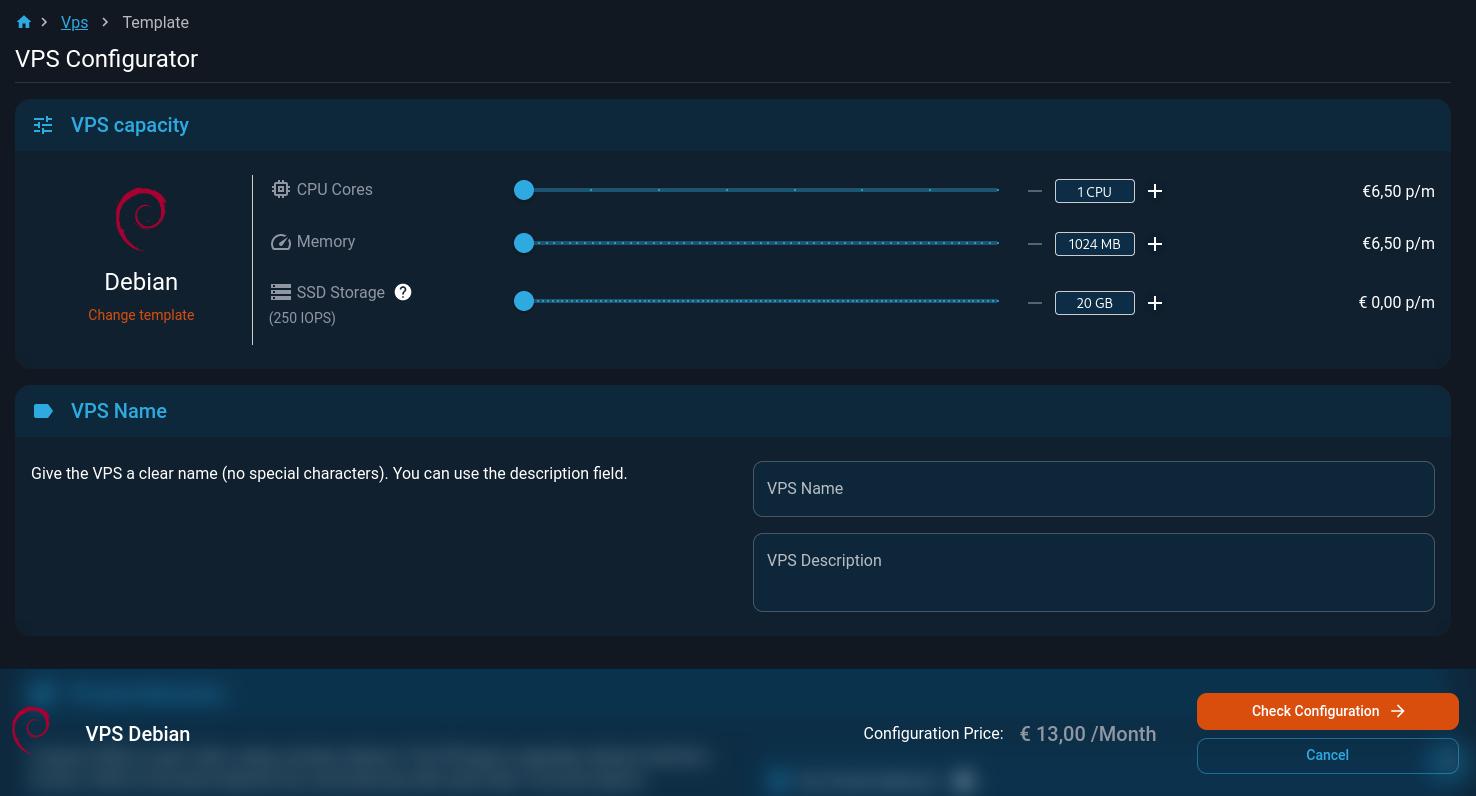Open the Vps breadcrumb link
1476x796 pixels.
coord(75,22)
